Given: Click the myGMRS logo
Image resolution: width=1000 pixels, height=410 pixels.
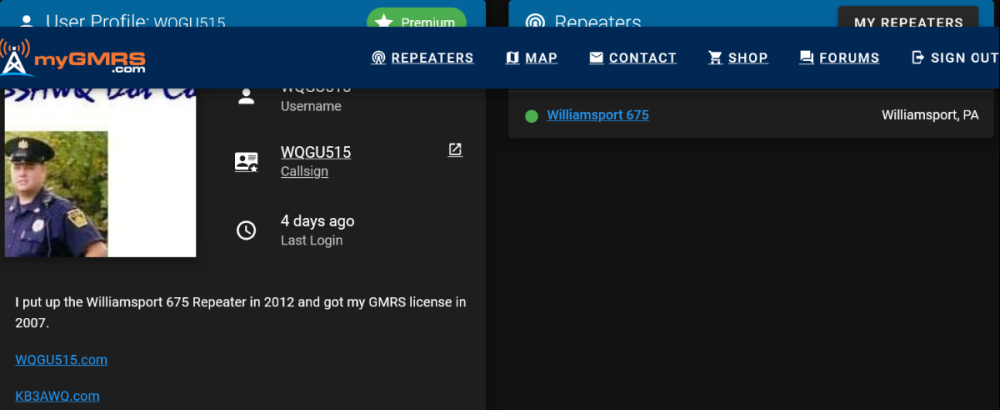Looking at the screenshot, I should point(75,57).
